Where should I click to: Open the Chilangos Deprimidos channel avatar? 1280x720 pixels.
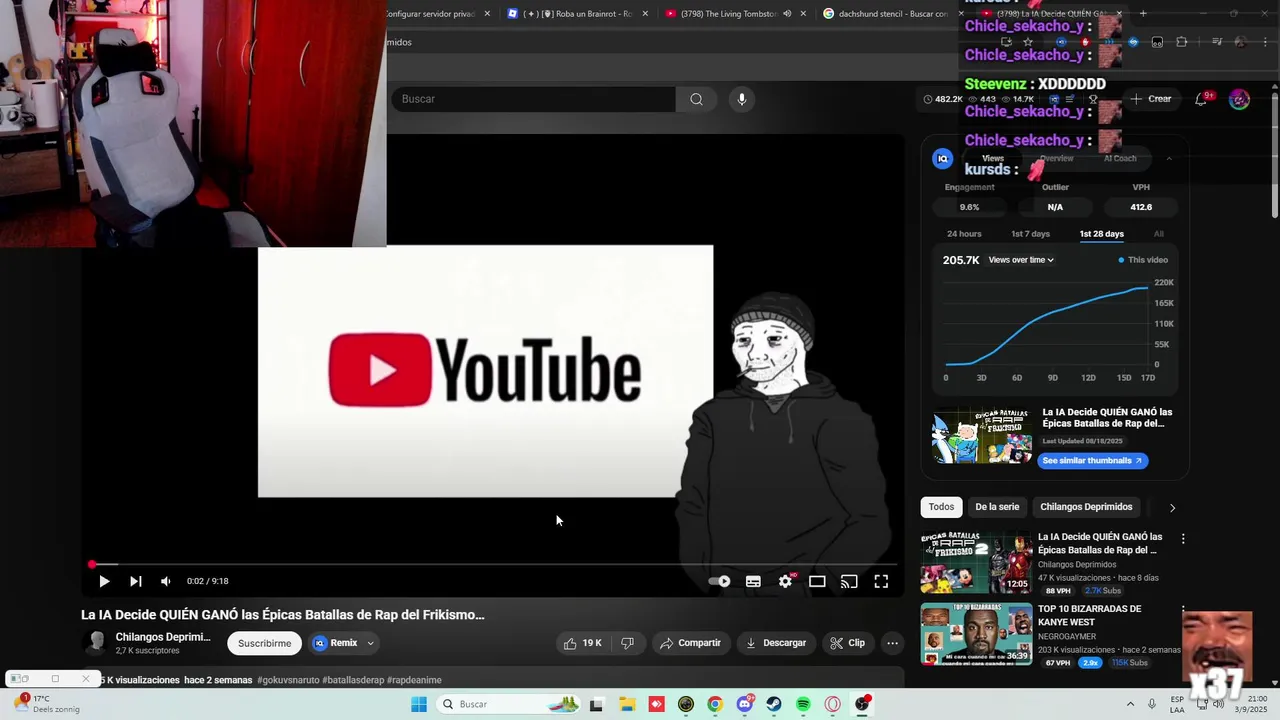tap(95, 643)
